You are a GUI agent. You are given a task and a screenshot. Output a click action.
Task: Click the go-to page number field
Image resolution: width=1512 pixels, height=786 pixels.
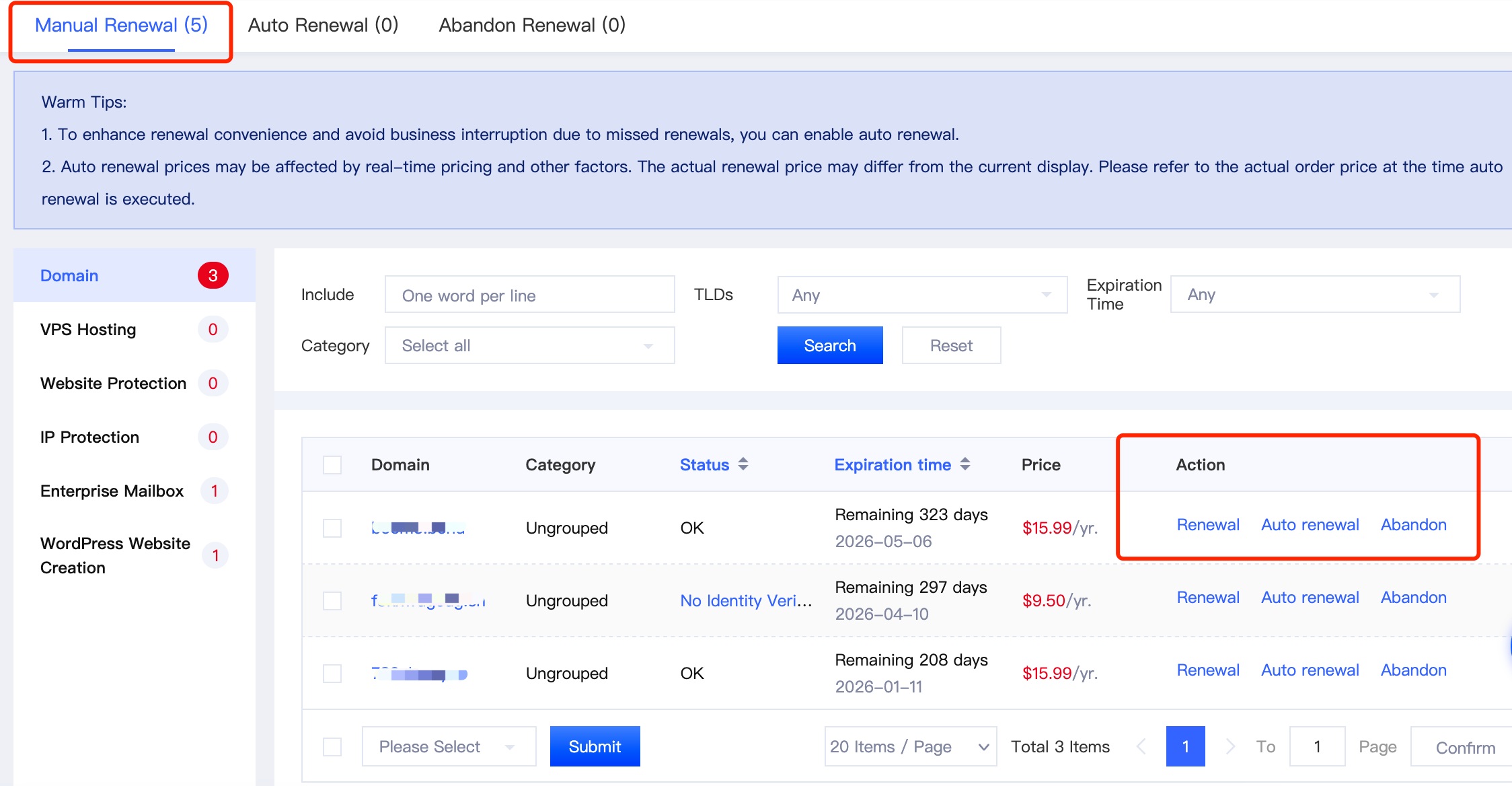tap(1317, 746)
